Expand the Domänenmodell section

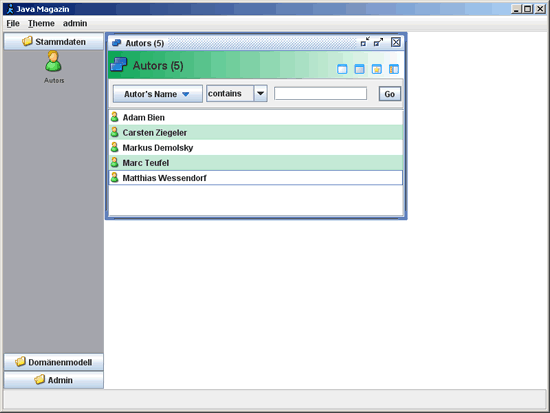point(54,362)
